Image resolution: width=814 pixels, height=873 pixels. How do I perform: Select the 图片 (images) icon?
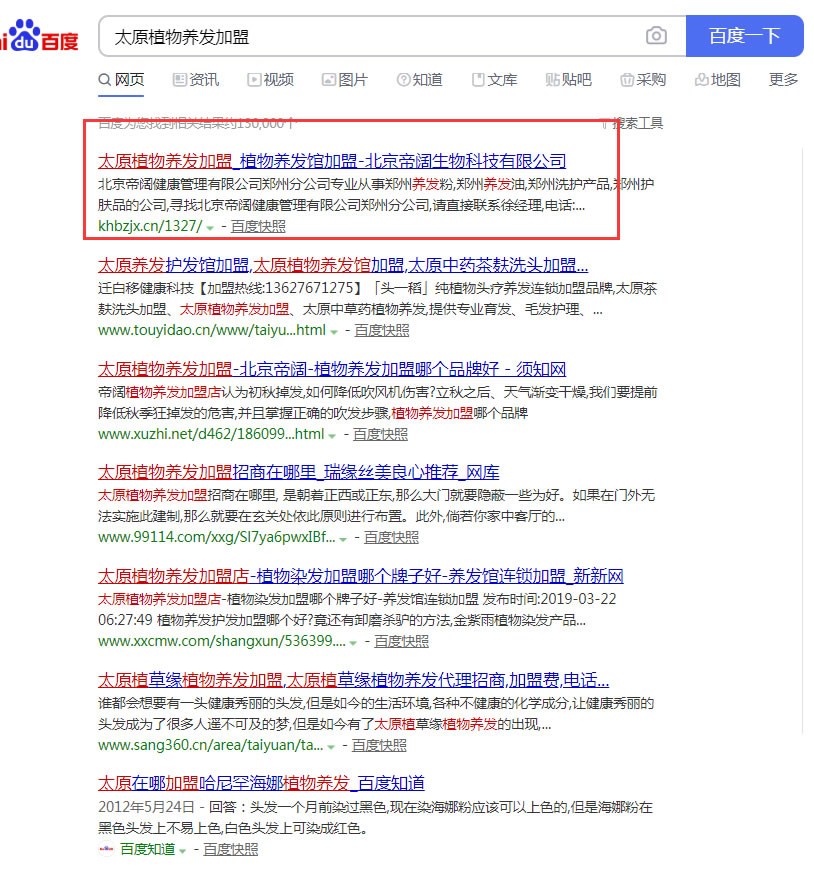coord(327,79)
